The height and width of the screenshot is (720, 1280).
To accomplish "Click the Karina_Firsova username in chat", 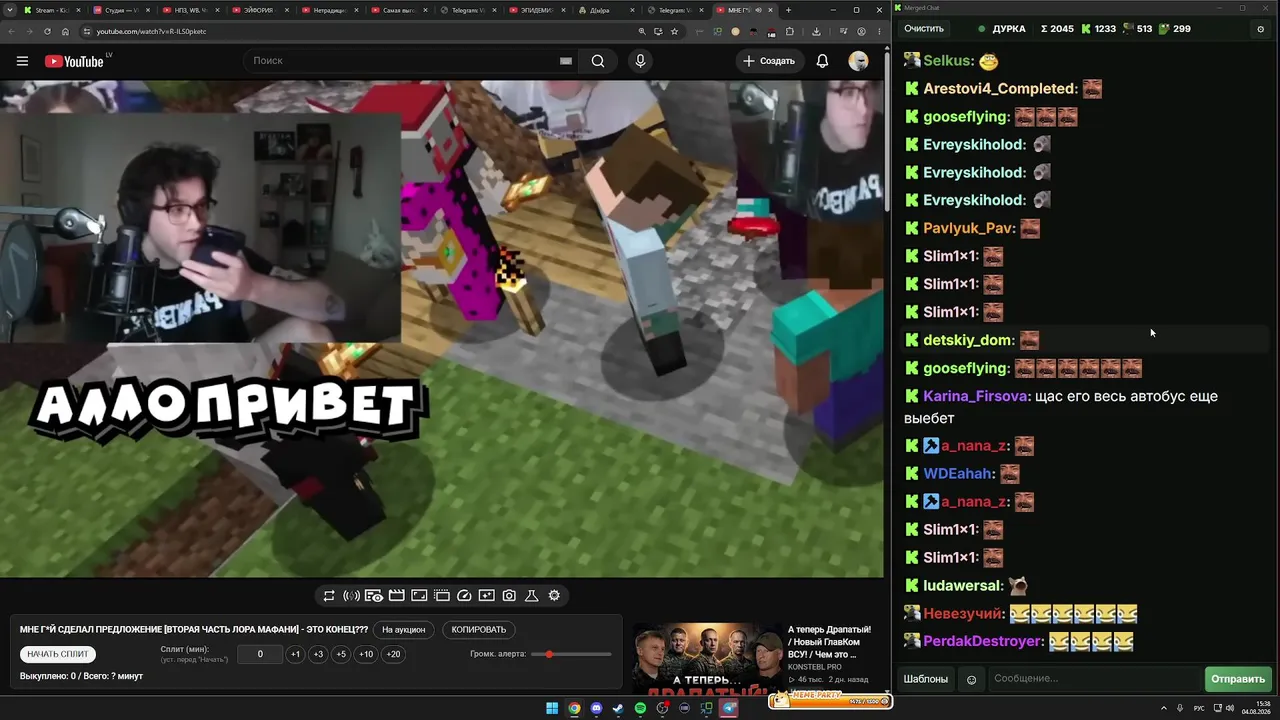I will click(975, 396).
